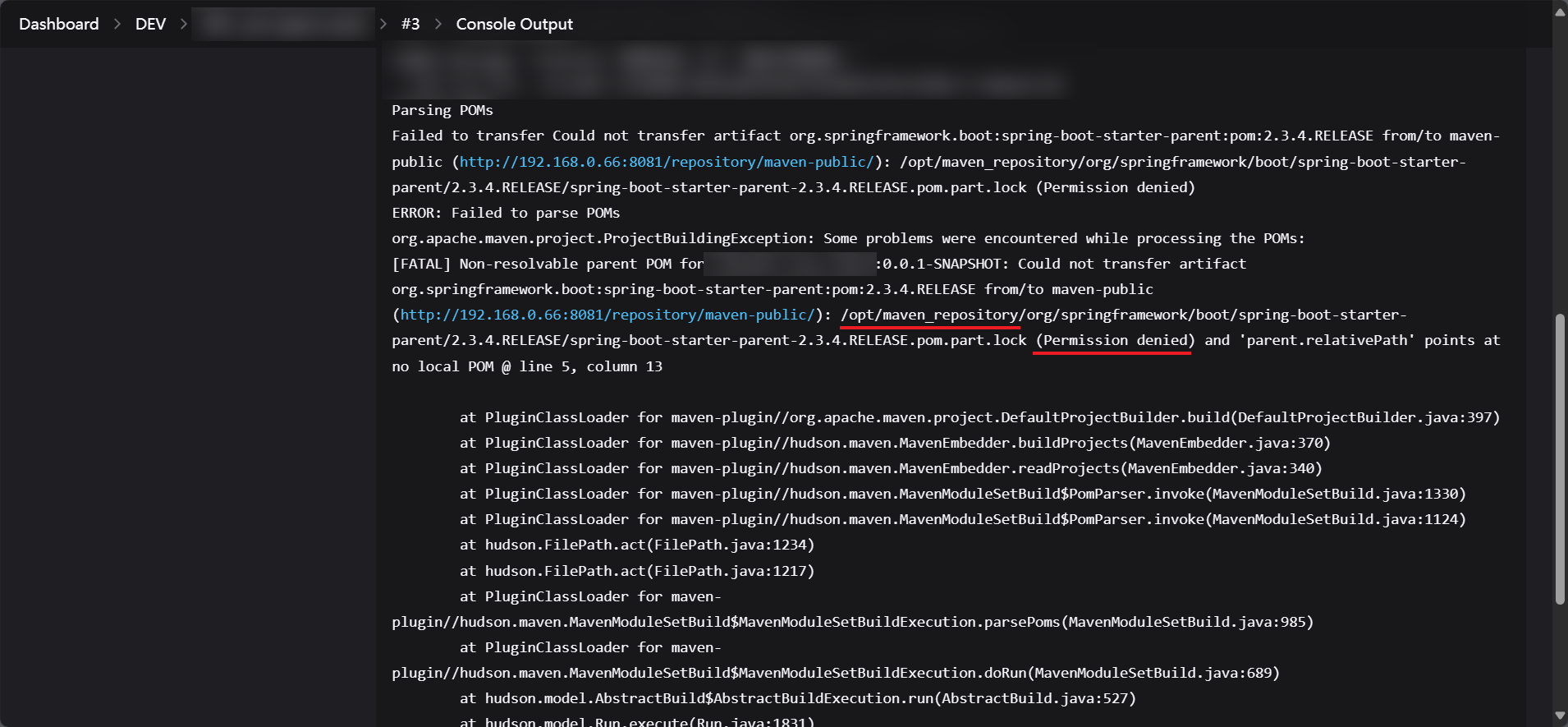This screenshot has height=727, width=1568.
Task: Expand the chevron before Console Output
Action: [438, 24]
